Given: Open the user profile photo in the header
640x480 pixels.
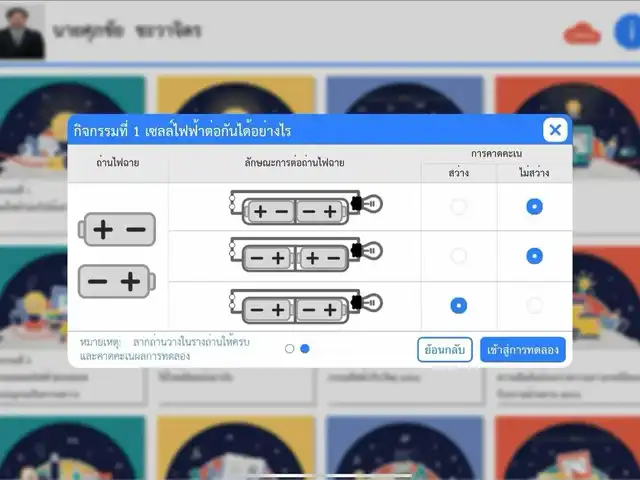Looking at the screenshot, I should tap(23, 30).
